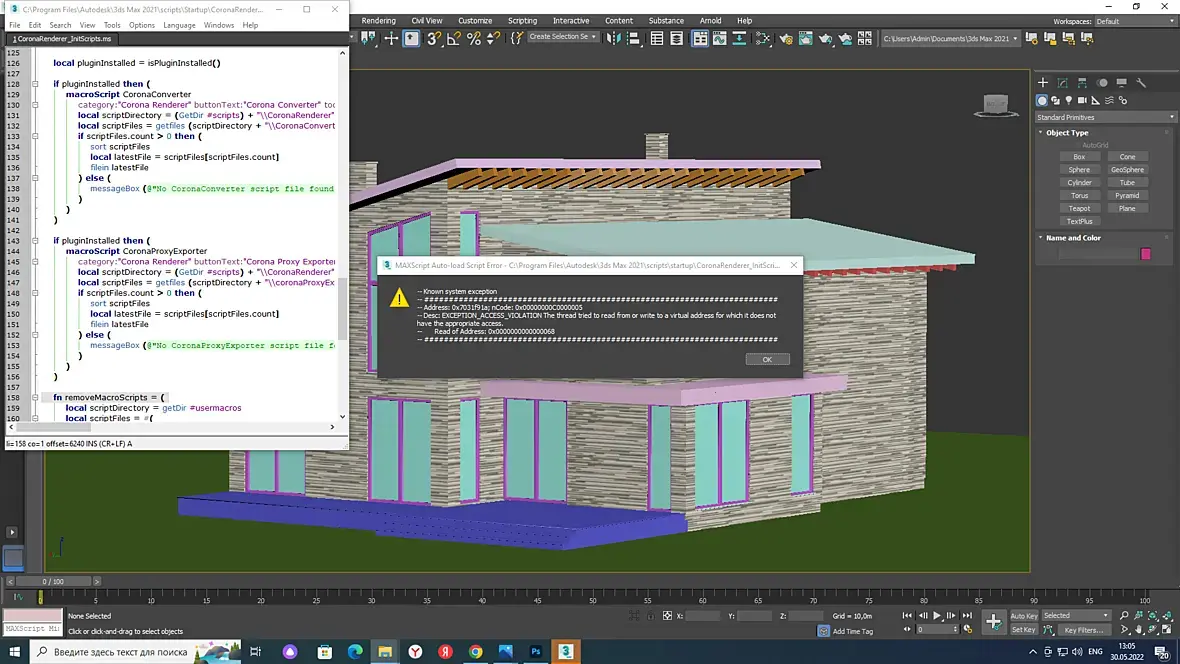The image size is (1180, 664).
Task: Click the Teapot primitive button
Action: [x=1079, y=208]
